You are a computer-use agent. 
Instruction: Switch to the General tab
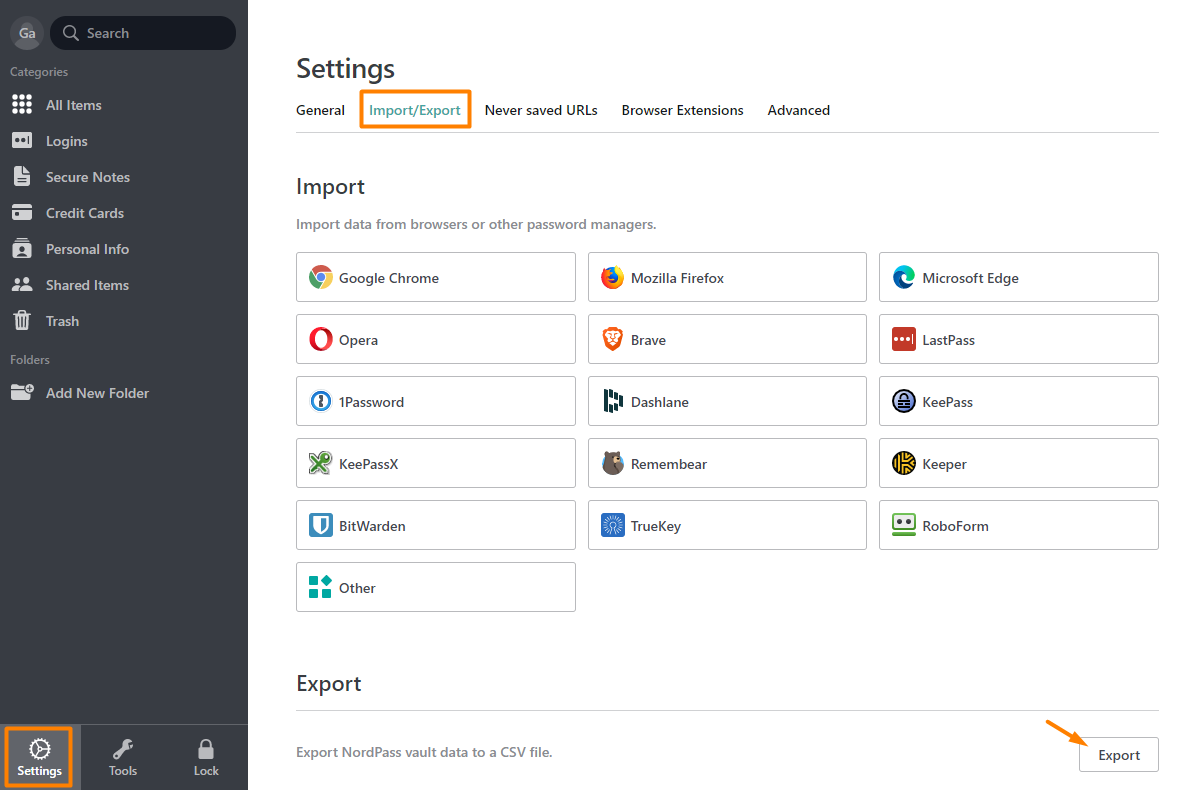click(320, 110)
